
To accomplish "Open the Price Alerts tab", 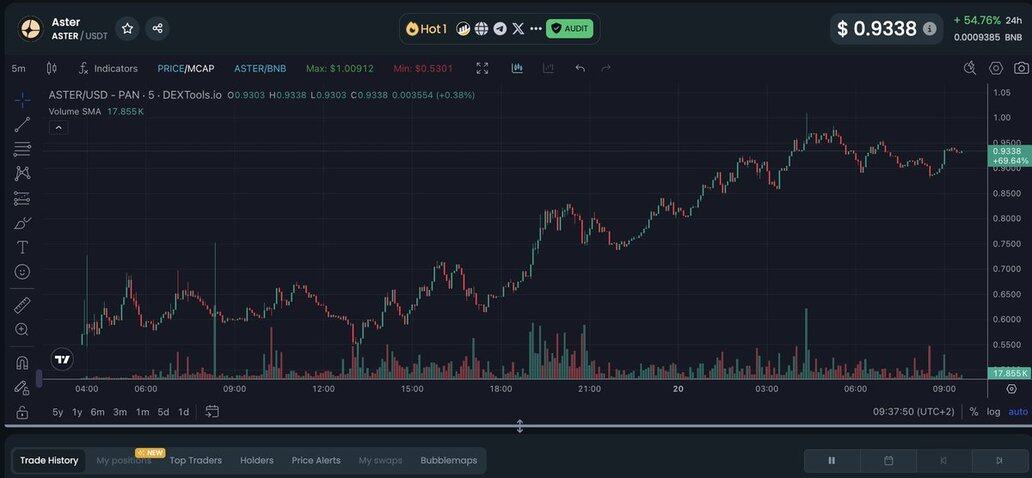I will (316, 460).
